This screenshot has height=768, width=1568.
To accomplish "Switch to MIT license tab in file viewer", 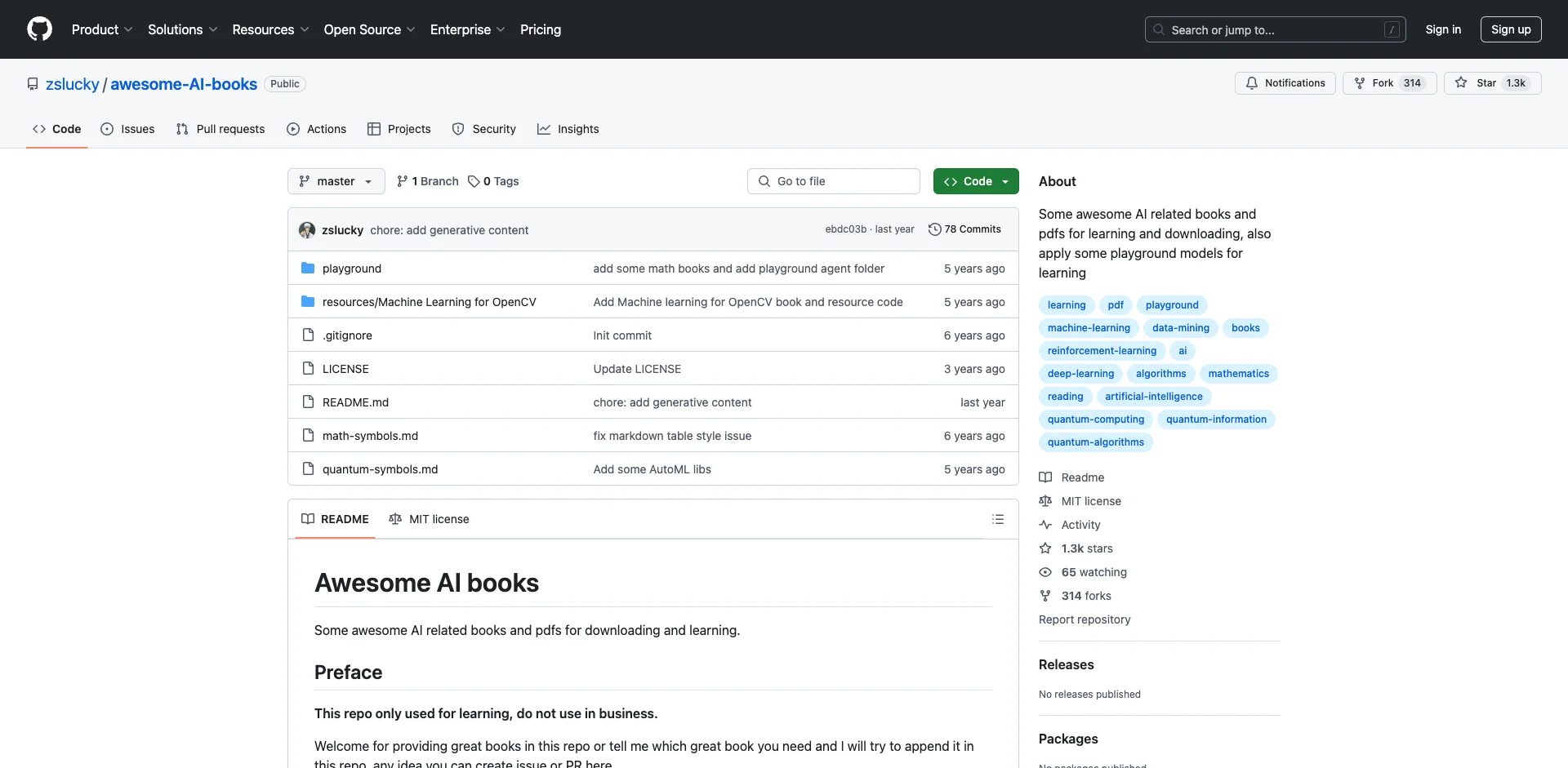I will [429, 519].
